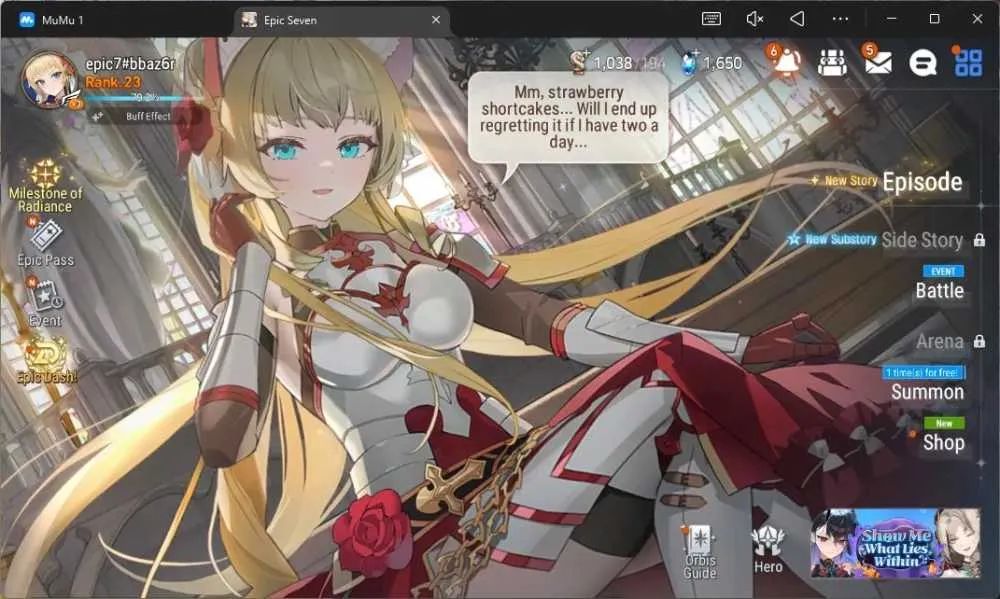
Task: Expand the MuMu three-dots menu
Action: (840, 19)
